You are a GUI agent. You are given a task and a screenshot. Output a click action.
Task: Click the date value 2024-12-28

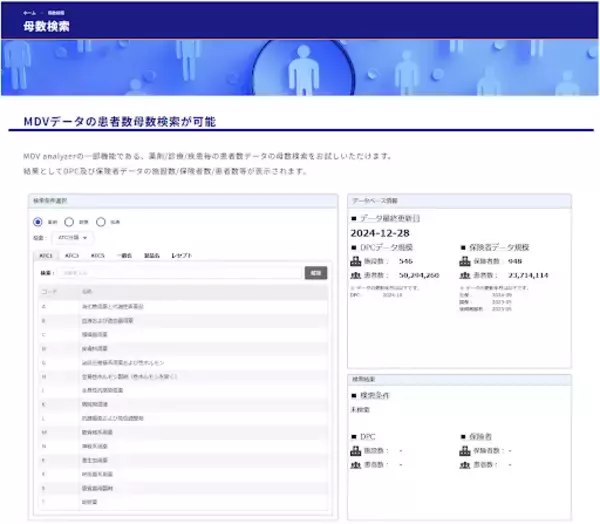click(380, 233)
